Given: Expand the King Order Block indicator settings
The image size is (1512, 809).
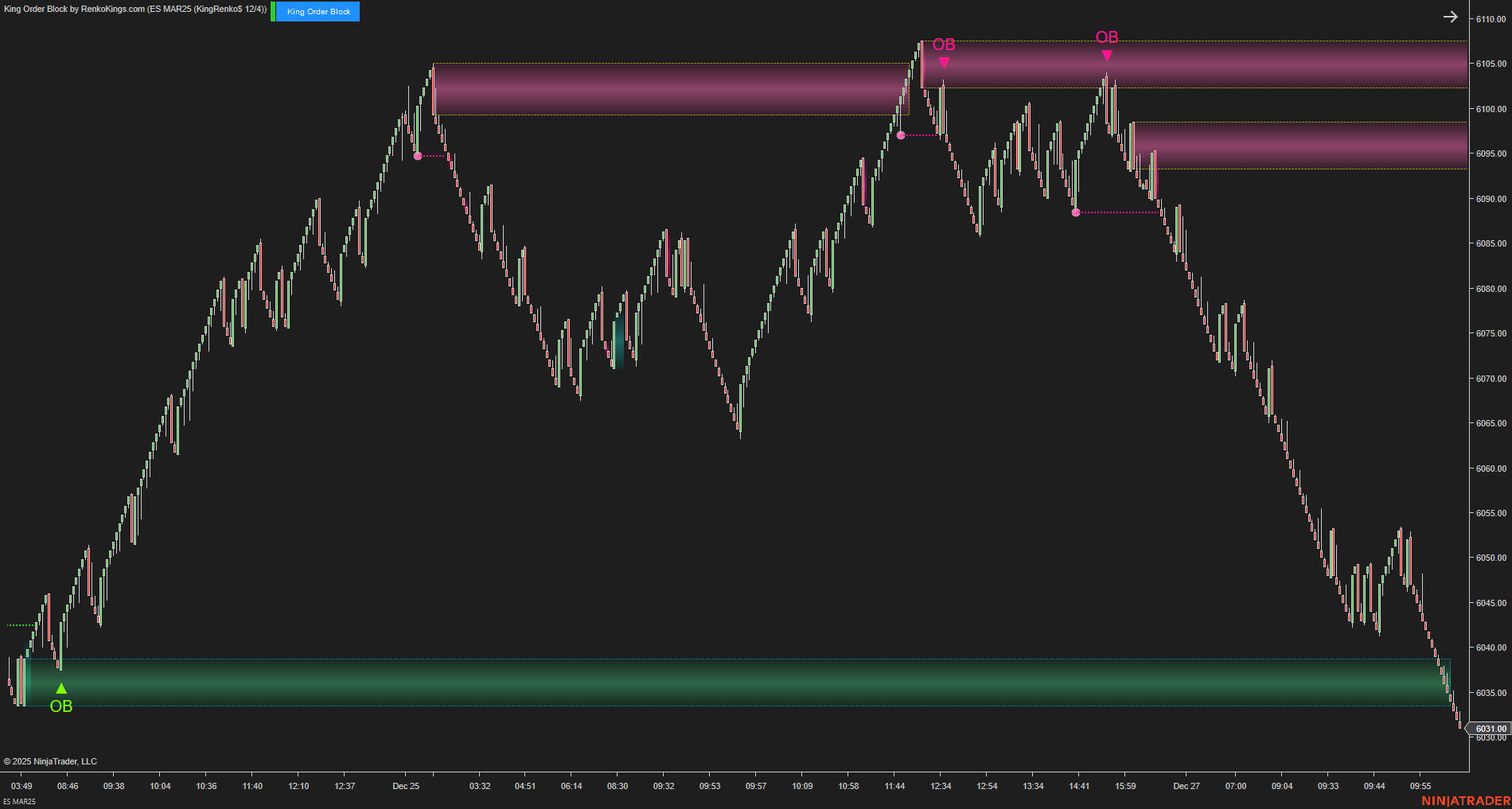Looking at the screenshot, I should pos(315,11).
